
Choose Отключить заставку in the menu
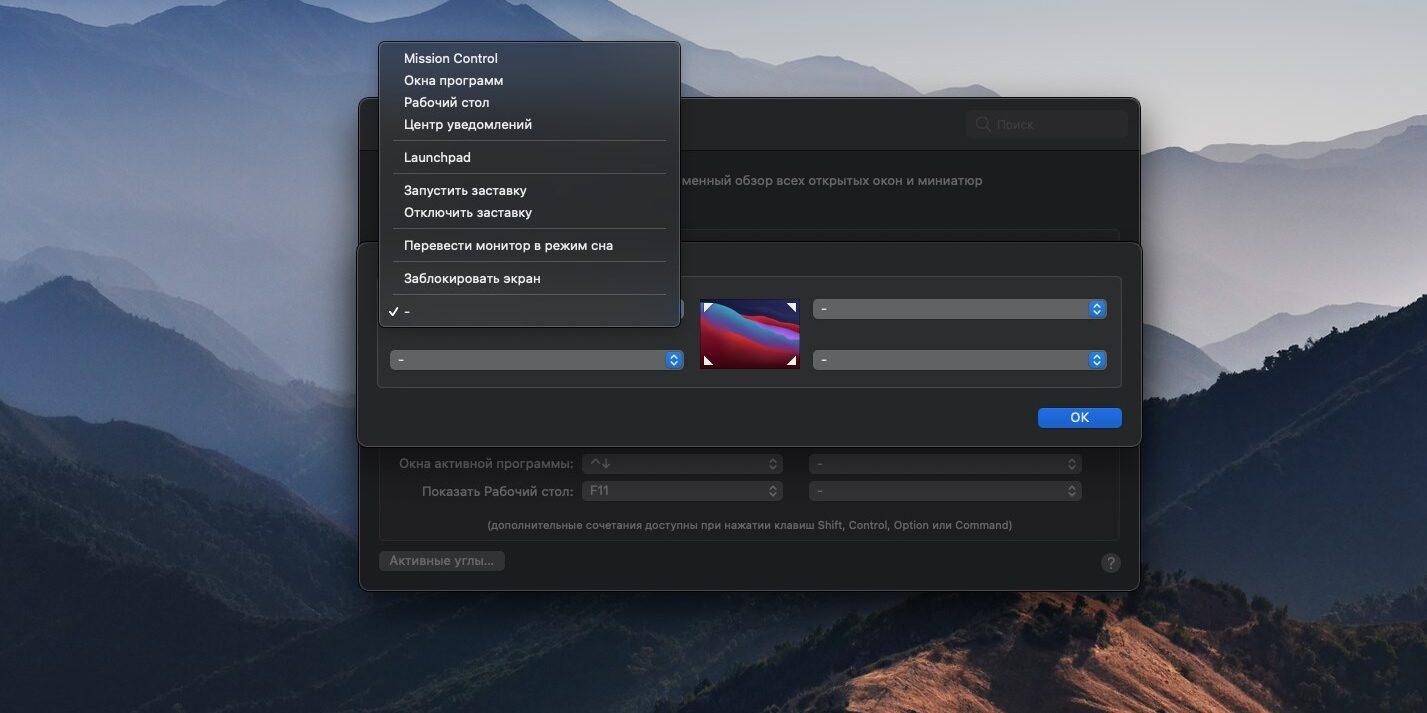467,212
